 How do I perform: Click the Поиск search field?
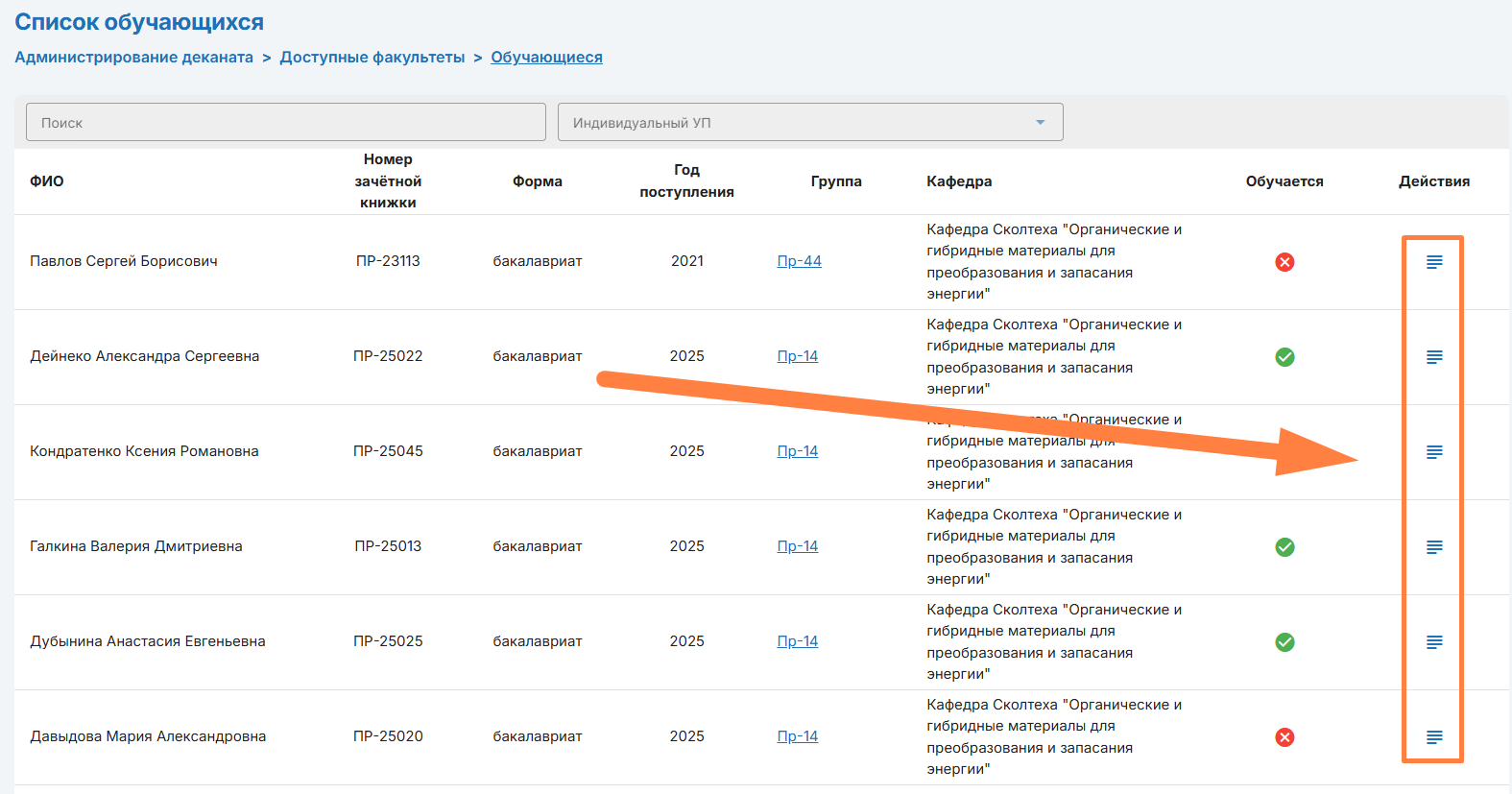(285, 123)
